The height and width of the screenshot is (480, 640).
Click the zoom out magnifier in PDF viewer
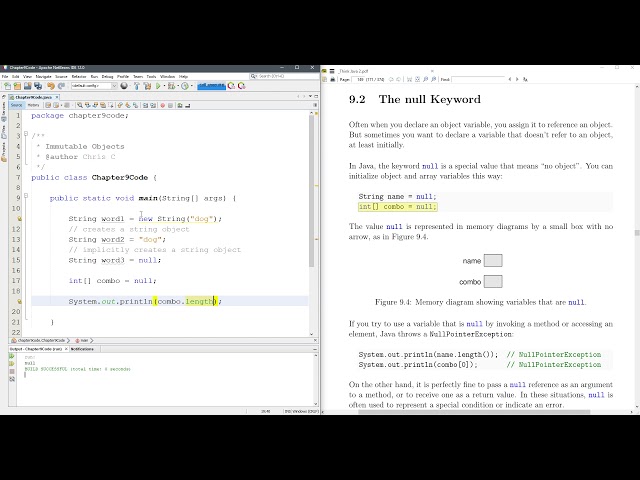pyautogui.click(x=425, y=79)
